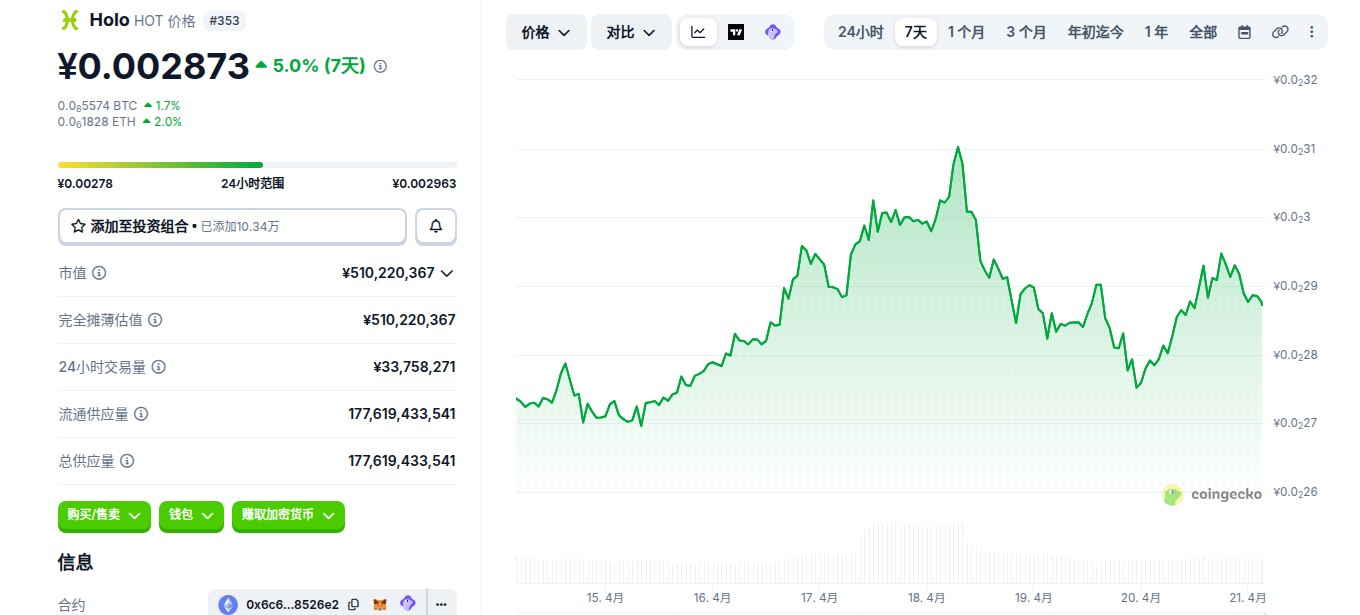Click the purple GeckoTerminal chart icon

(x=772, y=32)
